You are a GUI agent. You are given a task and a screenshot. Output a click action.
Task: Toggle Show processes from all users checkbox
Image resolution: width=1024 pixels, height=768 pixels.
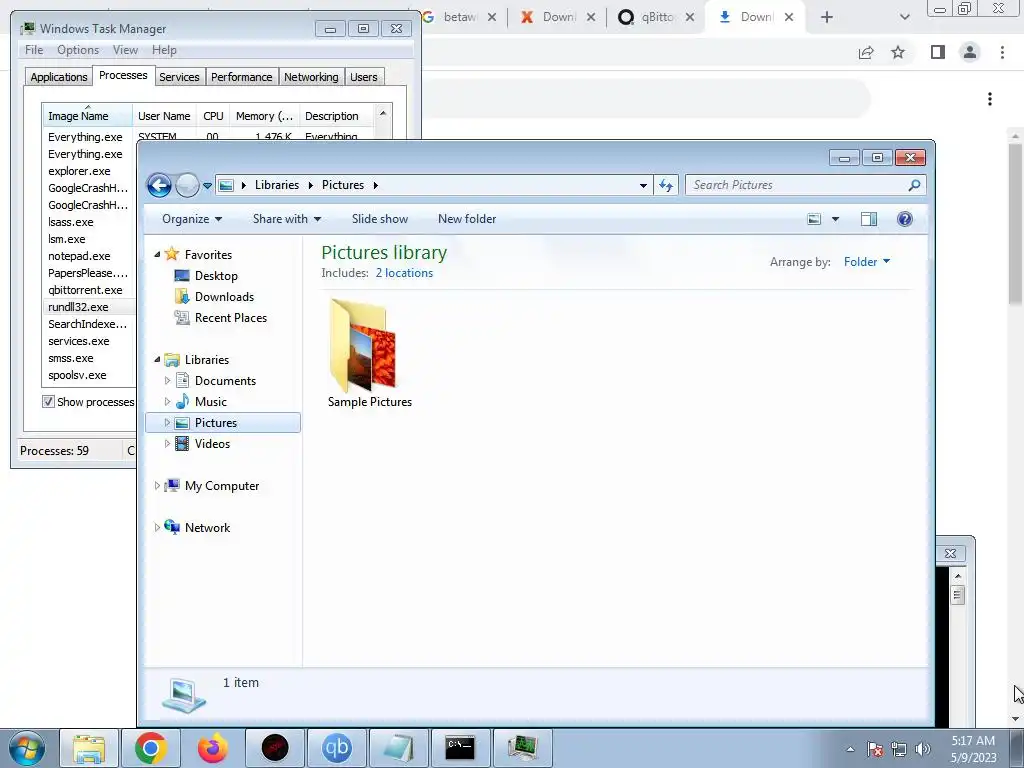(48, 402)
